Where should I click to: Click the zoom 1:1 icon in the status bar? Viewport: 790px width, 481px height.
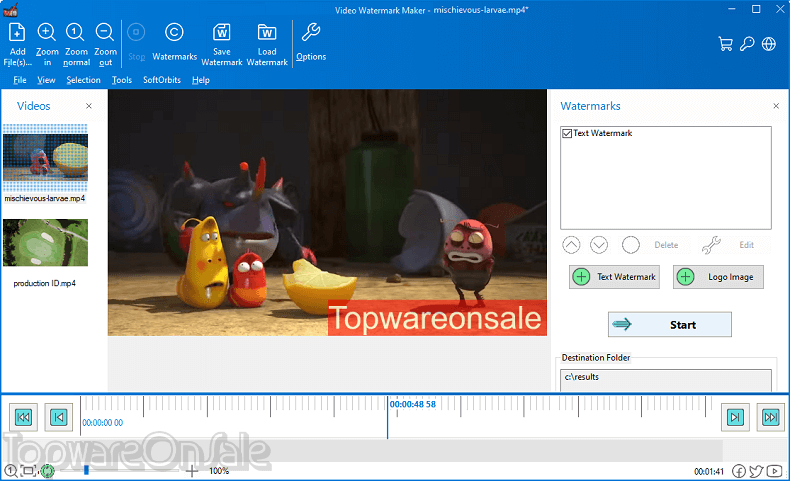pyautogui.click(x=11, y=471)
